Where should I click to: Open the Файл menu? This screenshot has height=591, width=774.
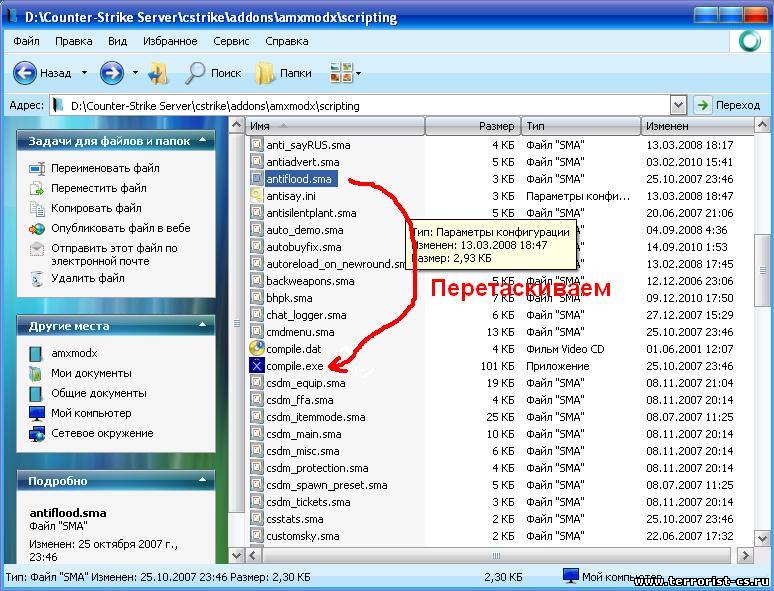click(26, 41)
